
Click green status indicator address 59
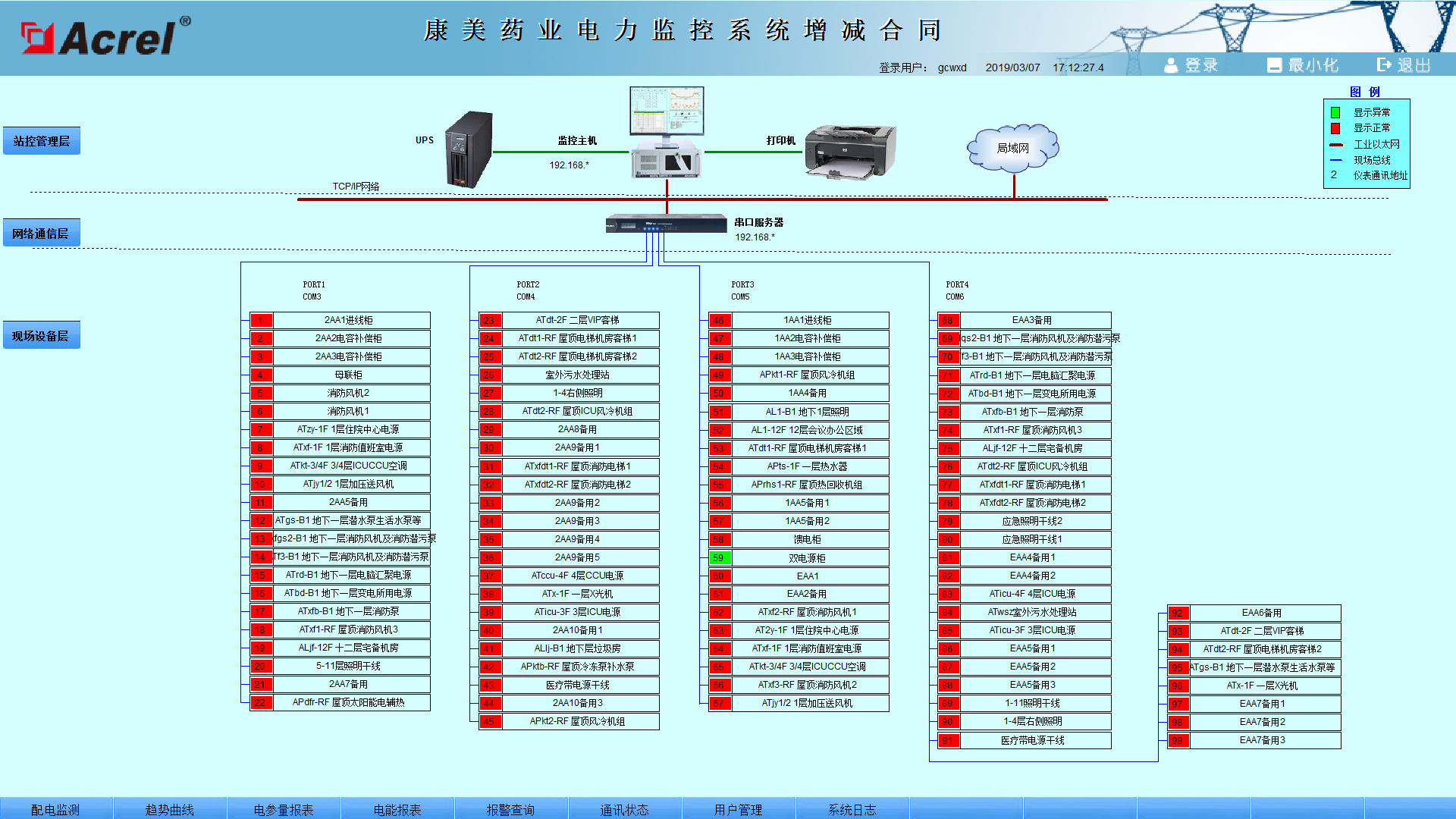[x=719, y=558]
